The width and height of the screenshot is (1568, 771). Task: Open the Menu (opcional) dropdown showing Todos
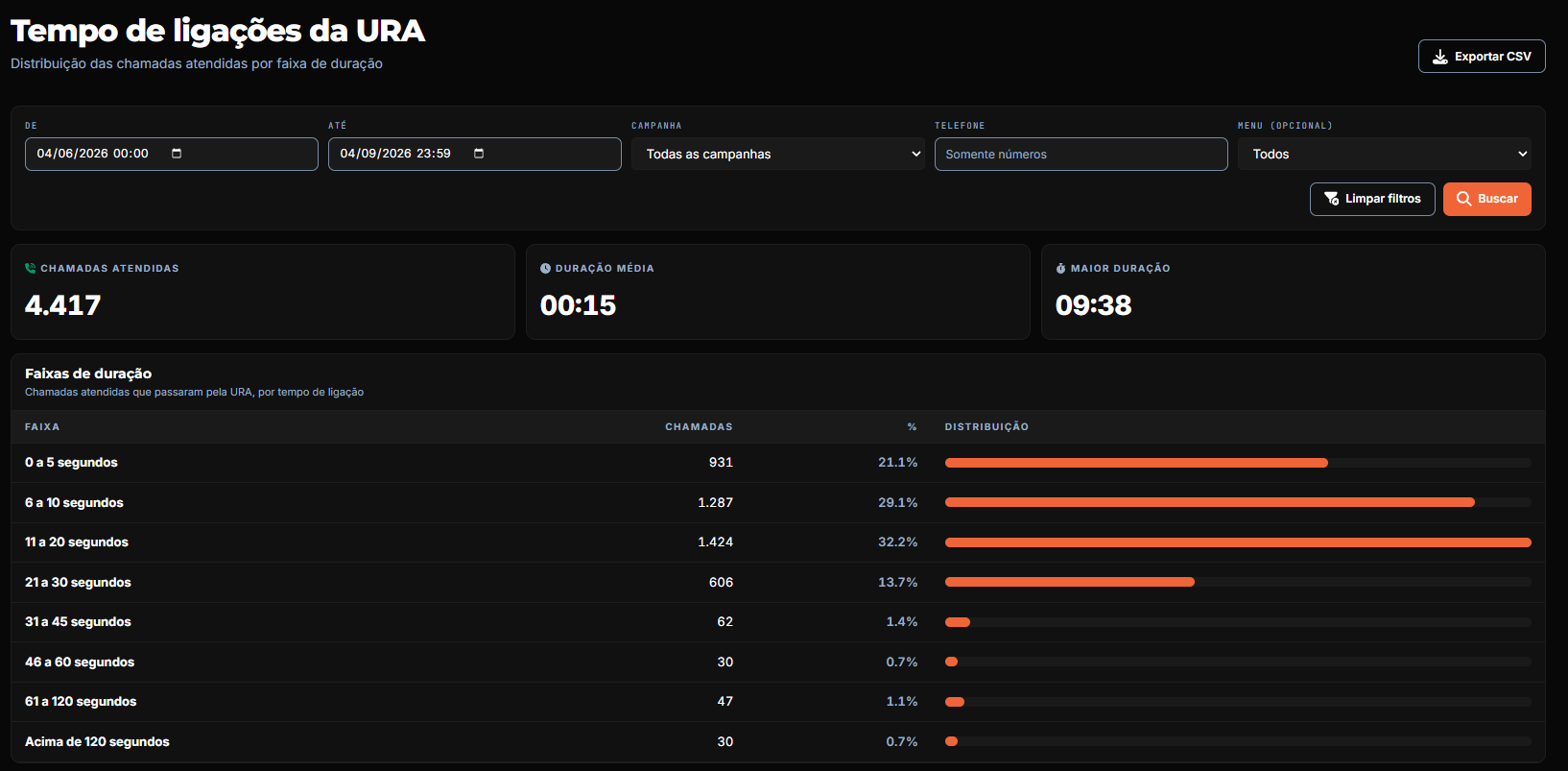(x=1385, y=154)
